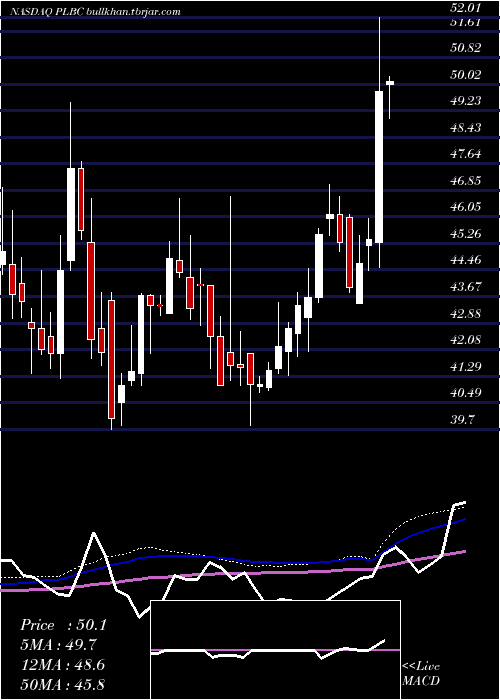
Task: Click the tall white breakout candle near 49.8
Action: point(379,167)
